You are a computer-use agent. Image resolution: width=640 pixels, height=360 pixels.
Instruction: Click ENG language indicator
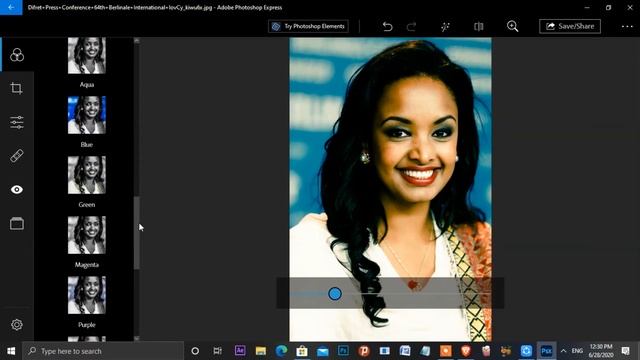coord(577,351)
